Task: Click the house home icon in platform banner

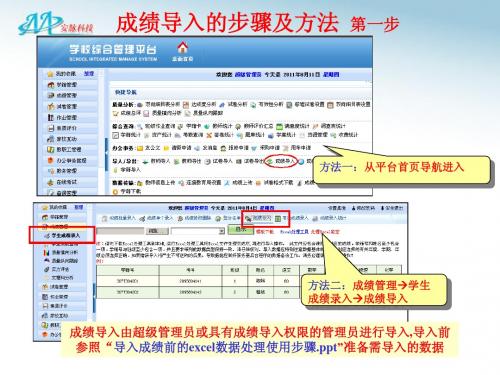Action: (x=182, y=48)
